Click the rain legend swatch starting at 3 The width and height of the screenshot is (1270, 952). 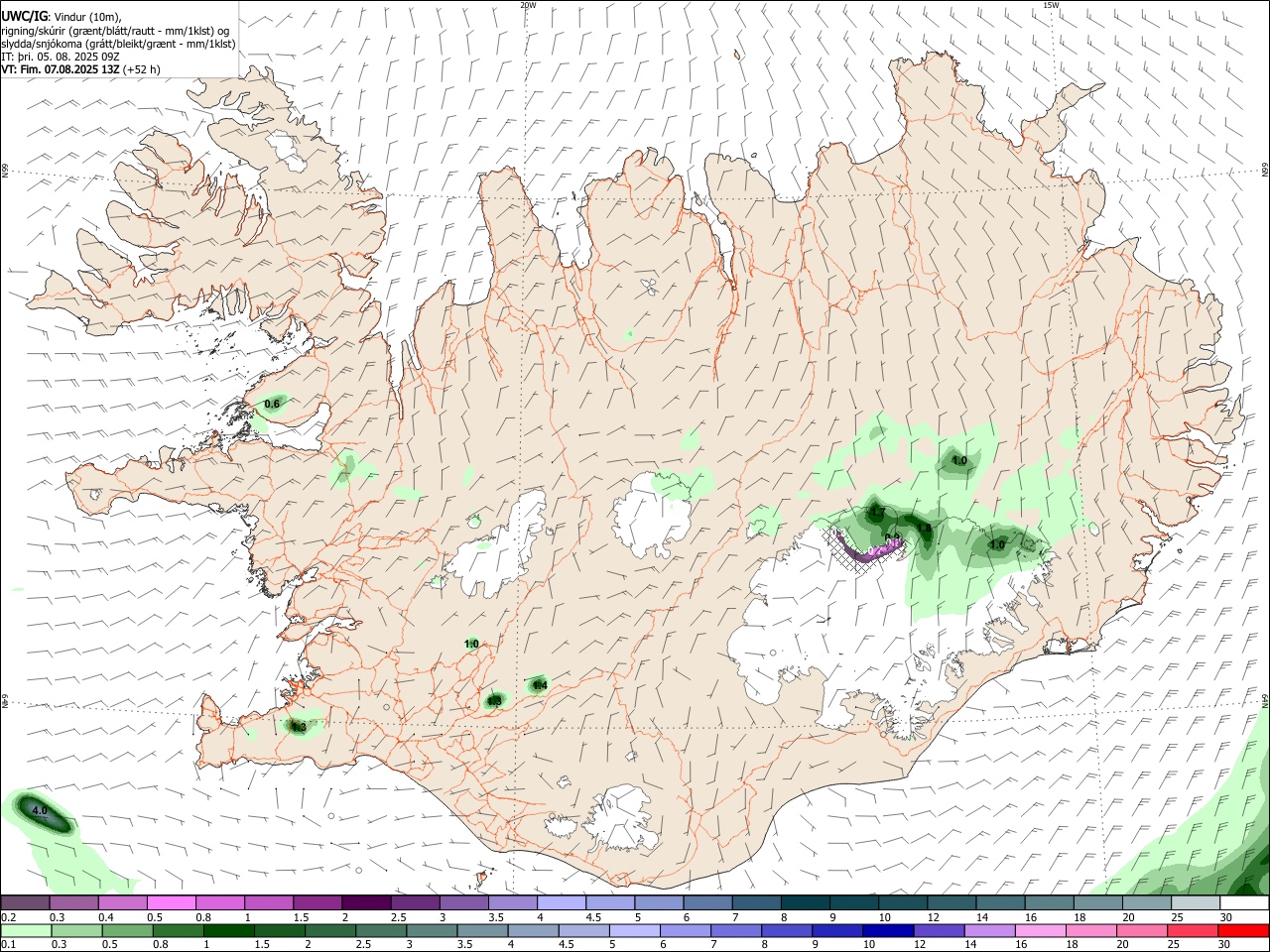[x=432, y=930]
